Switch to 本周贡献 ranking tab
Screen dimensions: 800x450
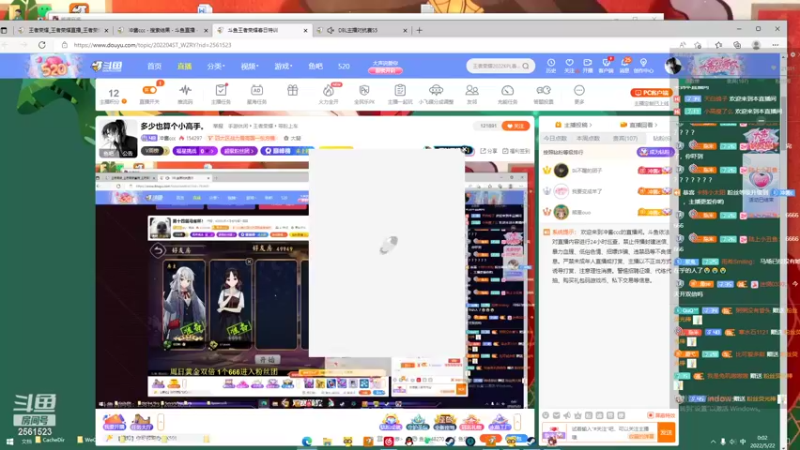point(588,138)
